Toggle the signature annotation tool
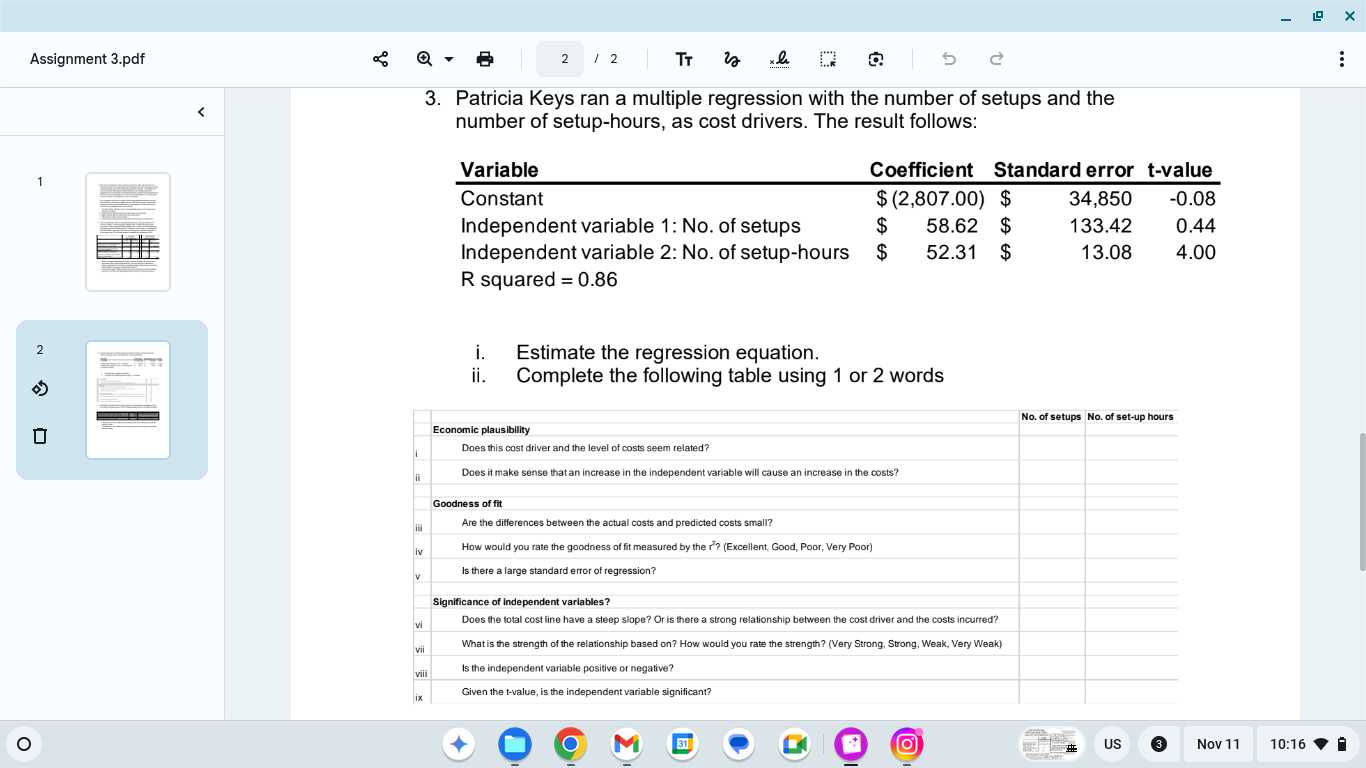 pos(779,59)
